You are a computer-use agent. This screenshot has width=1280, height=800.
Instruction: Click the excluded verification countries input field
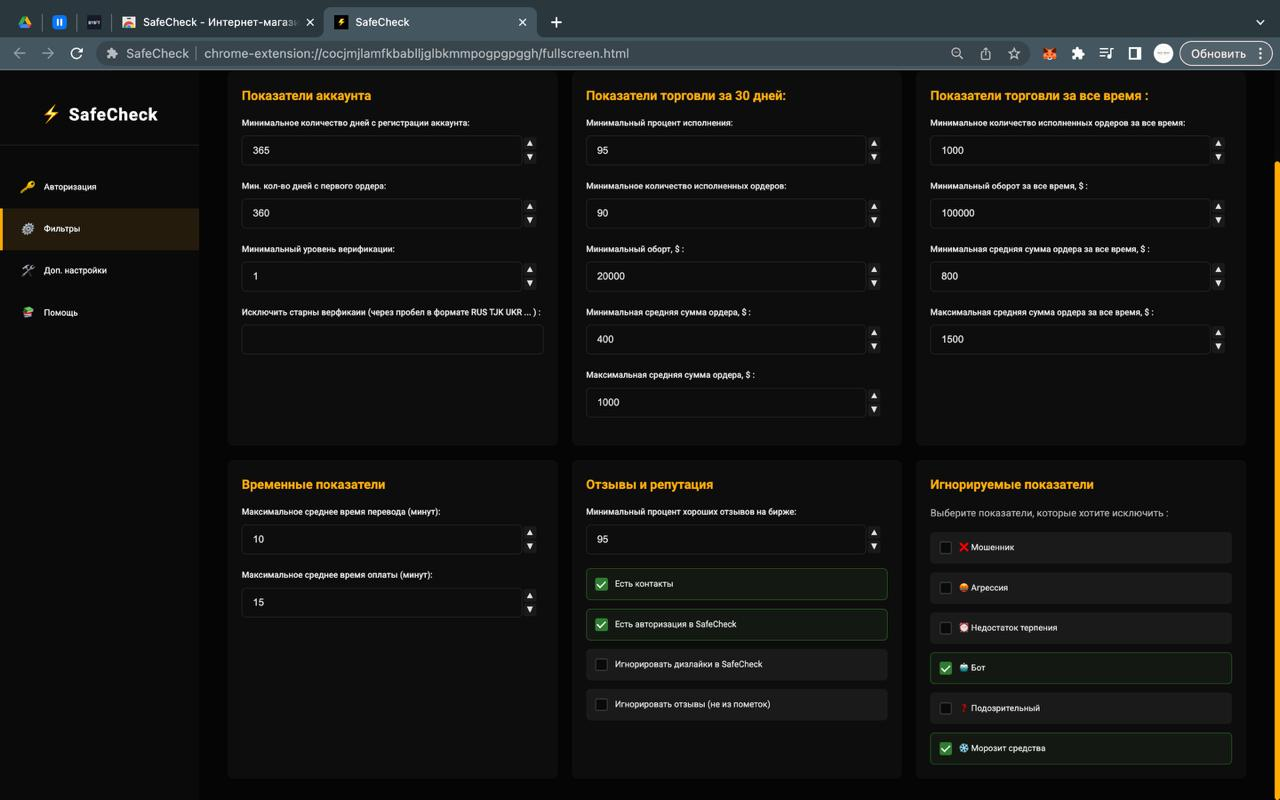(392, 339)
